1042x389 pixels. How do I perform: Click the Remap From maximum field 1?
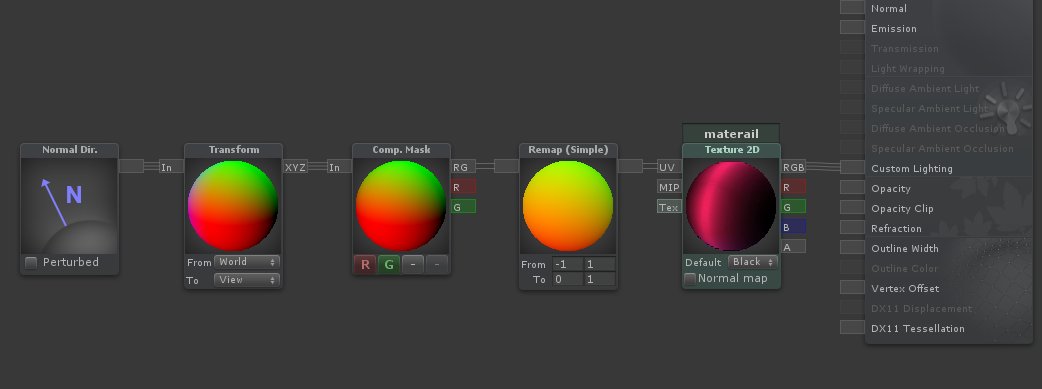pos(599,264)
